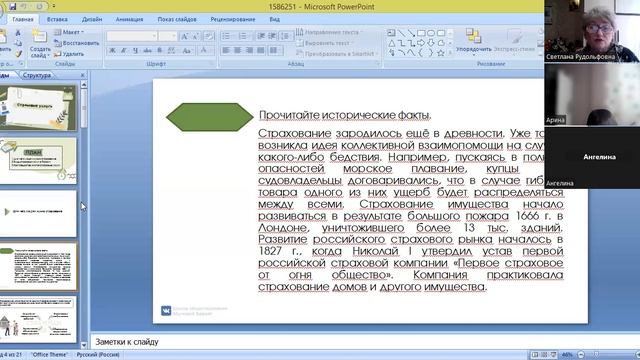Click the Save icon in quick access toolbar

tap(12, 6)
